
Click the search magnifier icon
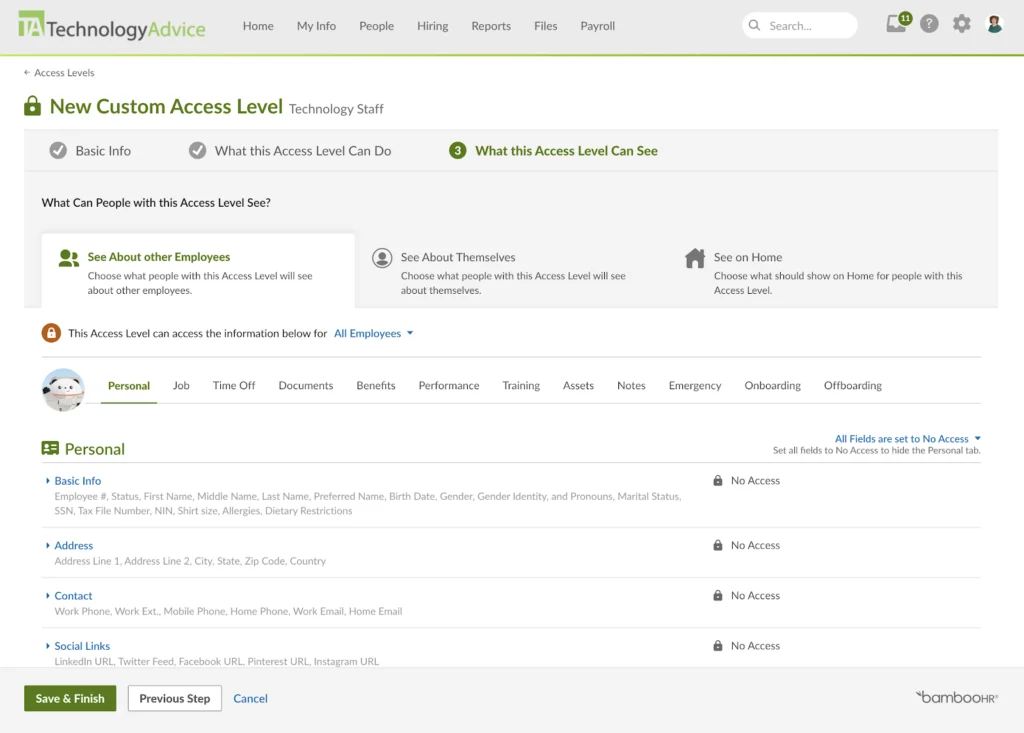[754, 25]
